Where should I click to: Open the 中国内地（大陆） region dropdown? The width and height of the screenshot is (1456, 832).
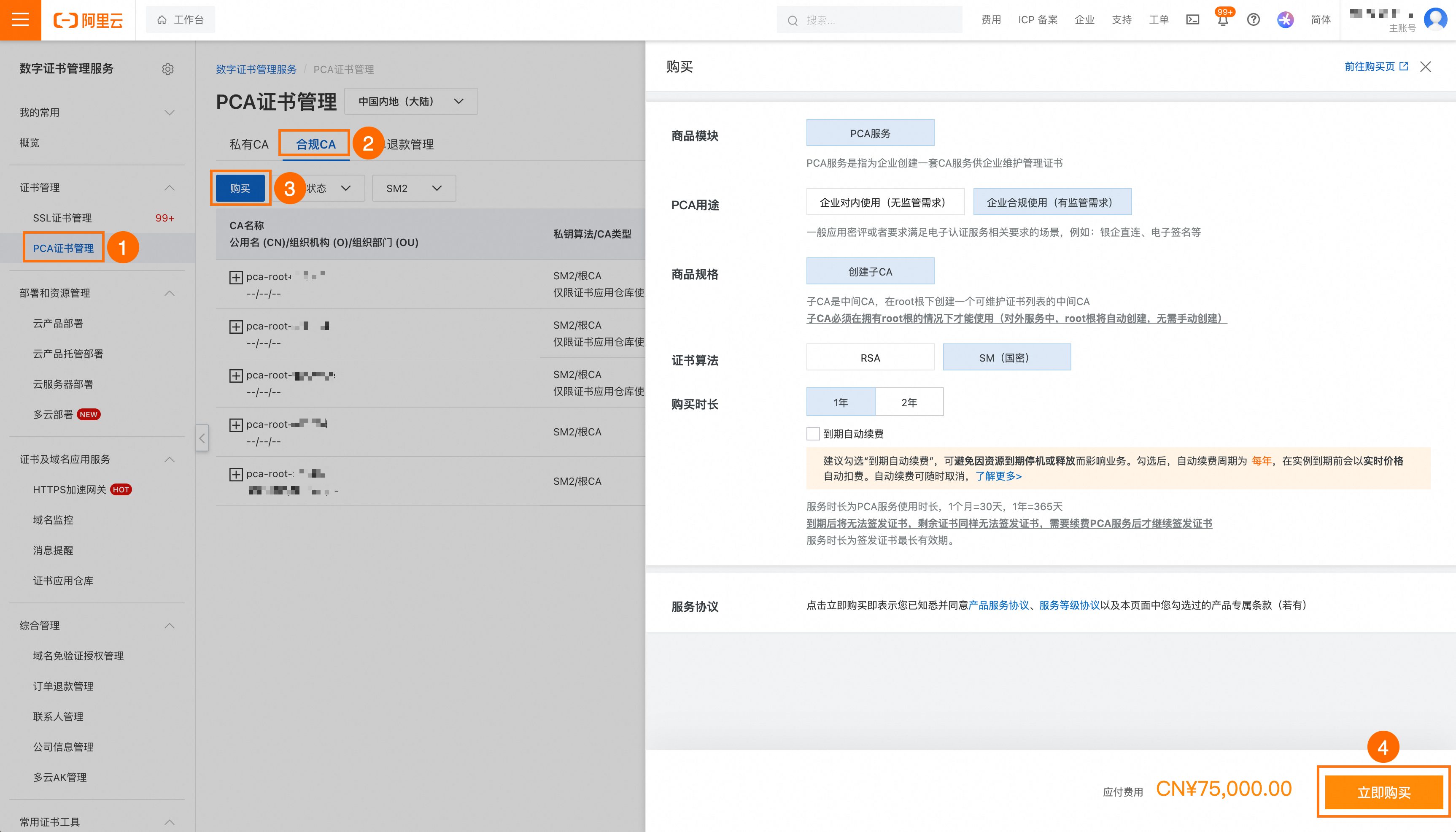[411, 101]
